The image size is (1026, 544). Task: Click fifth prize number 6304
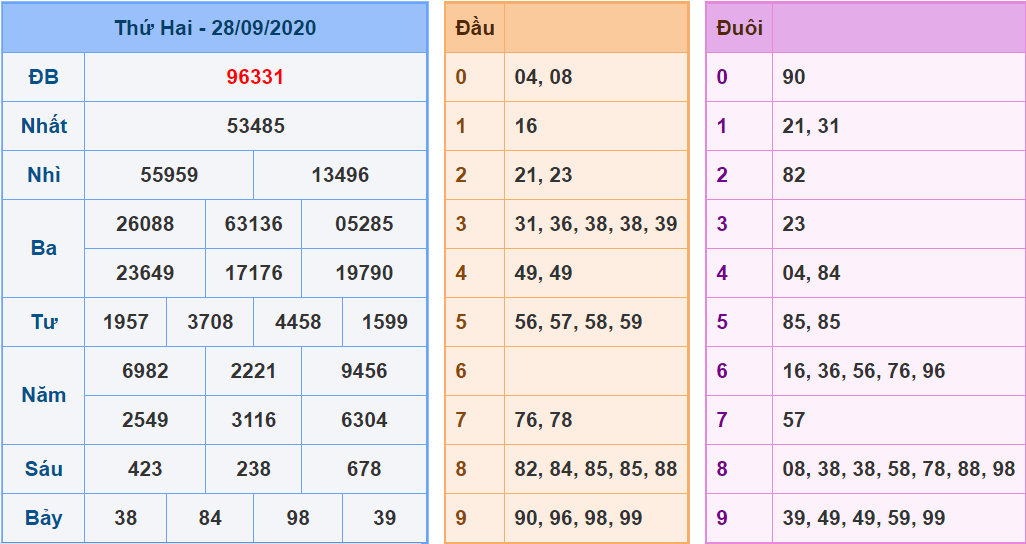tap(364, 420)
